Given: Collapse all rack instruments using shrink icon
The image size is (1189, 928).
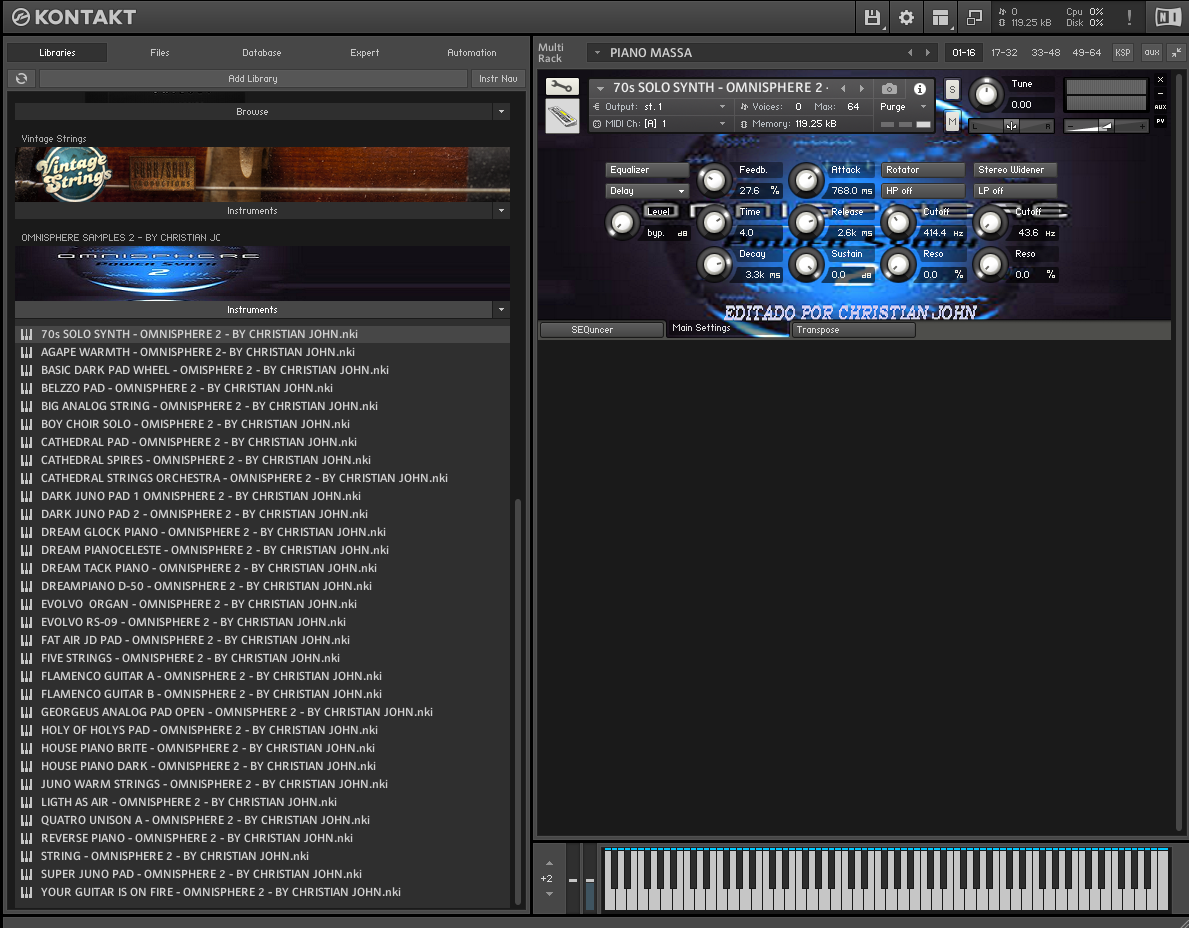Looking at the screenshot, I should click(x=1176, y=52).
